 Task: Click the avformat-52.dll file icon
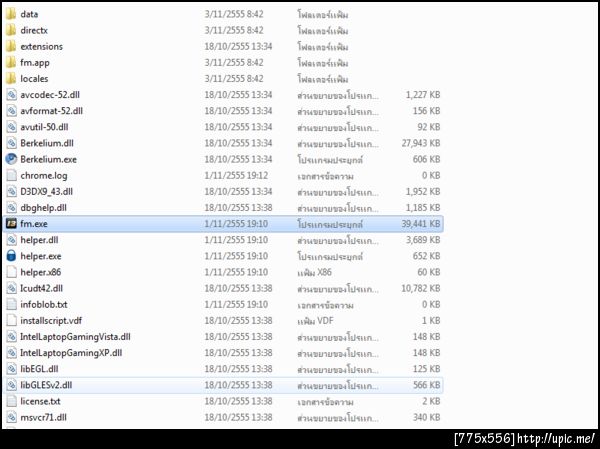pyautogui.click(x=11, y=111)
